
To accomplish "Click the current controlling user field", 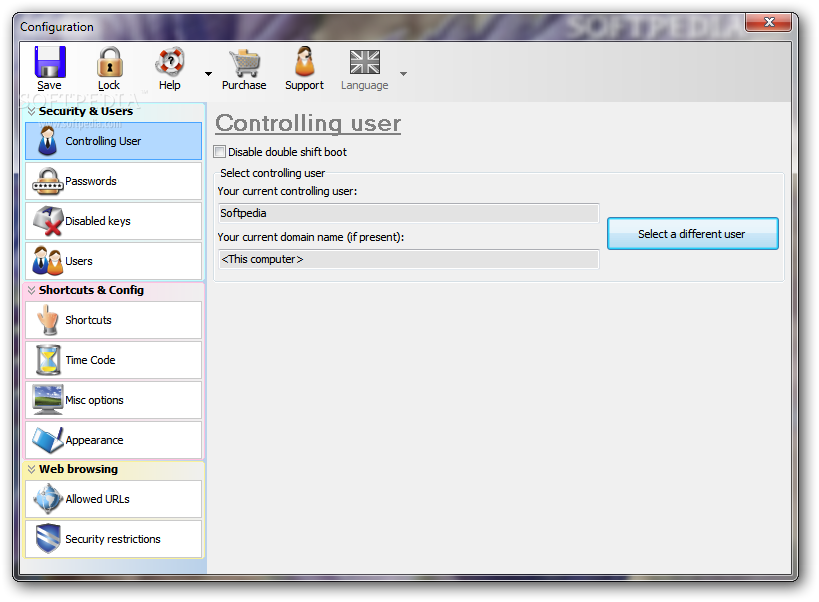I will (408, 213).
